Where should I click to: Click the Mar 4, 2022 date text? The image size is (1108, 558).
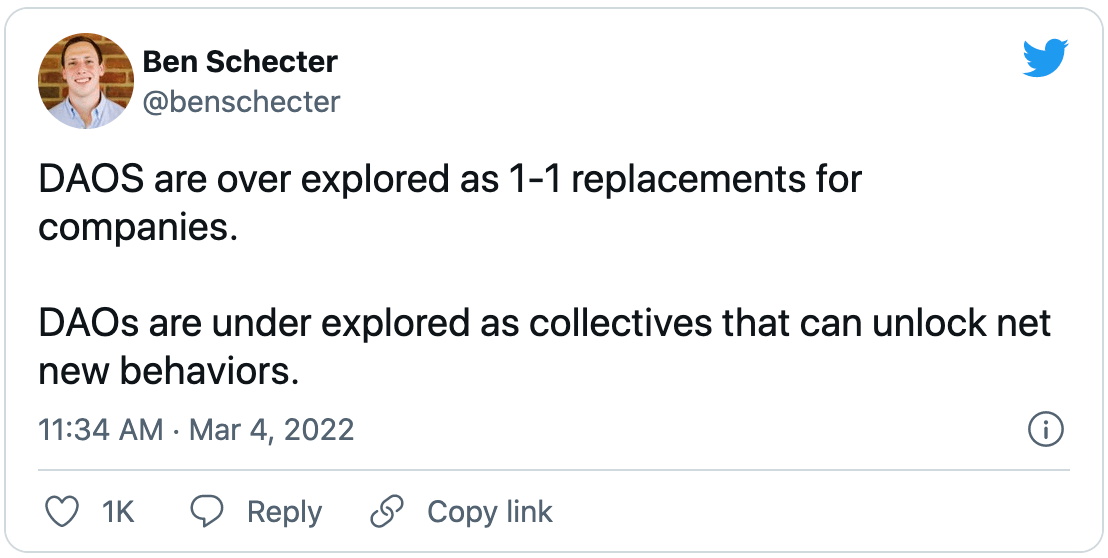point(271,430)
